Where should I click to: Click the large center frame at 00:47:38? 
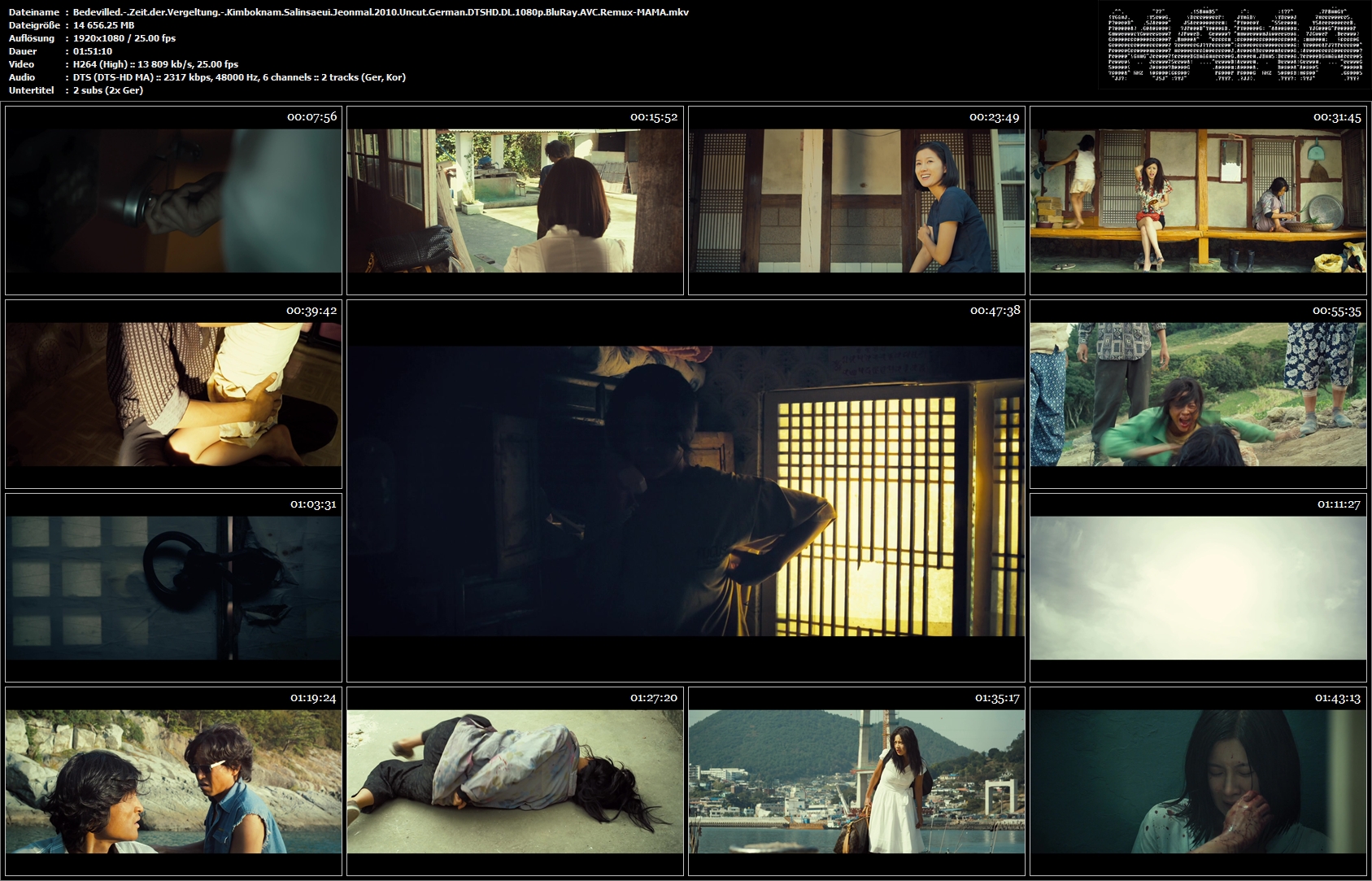pyautogui.click(x=686, y=491)
